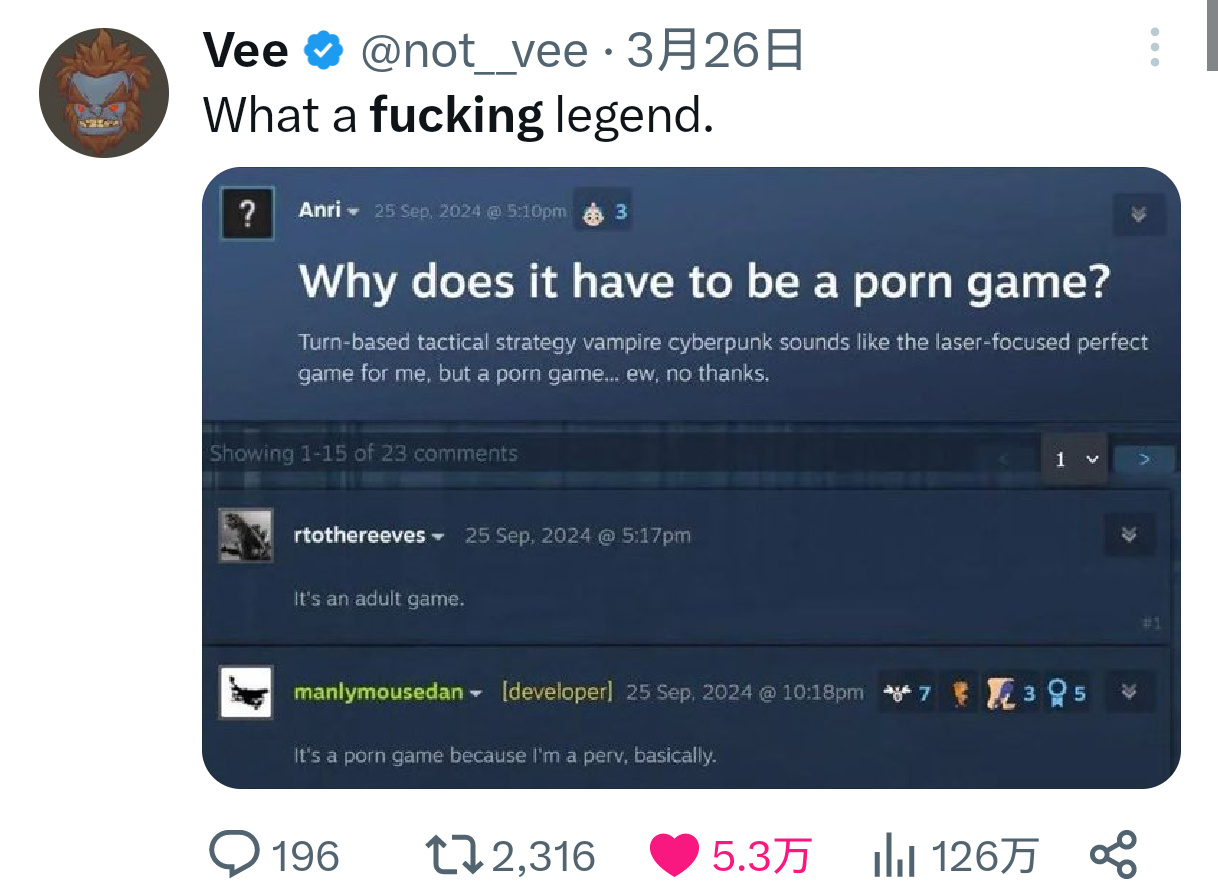
Task: Go to the next comments page arrow
Action: point(1145,459)
